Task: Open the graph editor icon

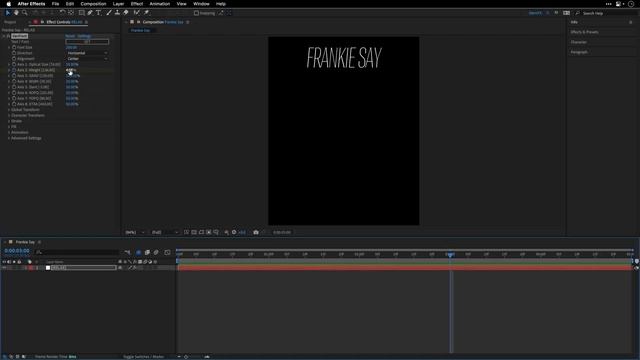Action: tap(167, 252)
